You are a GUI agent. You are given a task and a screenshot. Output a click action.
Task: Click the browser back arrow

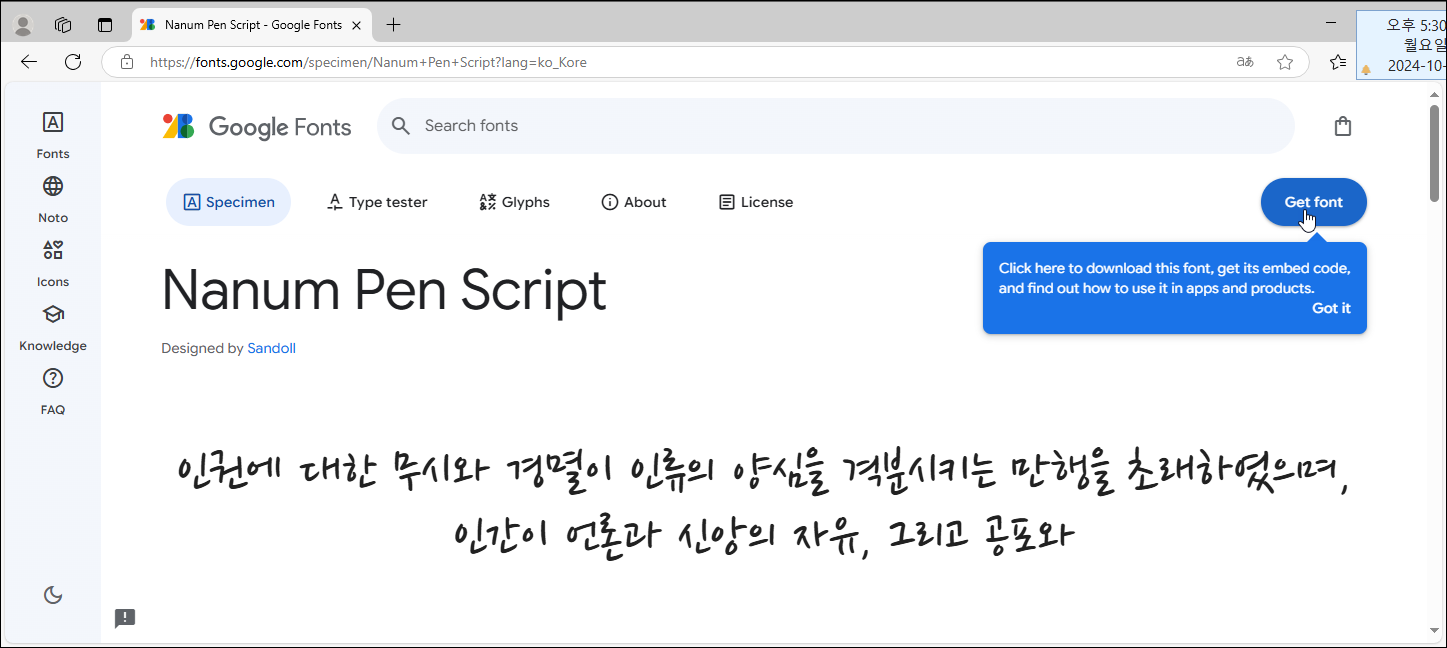pyautogui.click(x=29, y=62)
